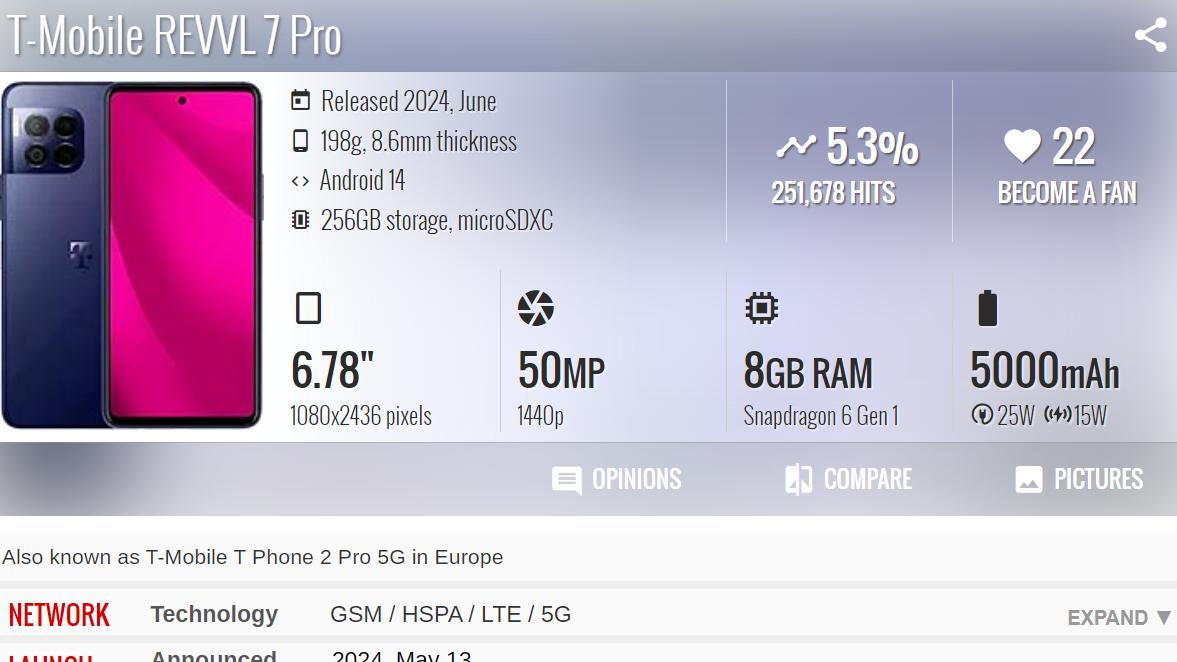This screenshot has width=1177, height=662.
Task: Open the Pictures tab
Action: (1079, 480)
